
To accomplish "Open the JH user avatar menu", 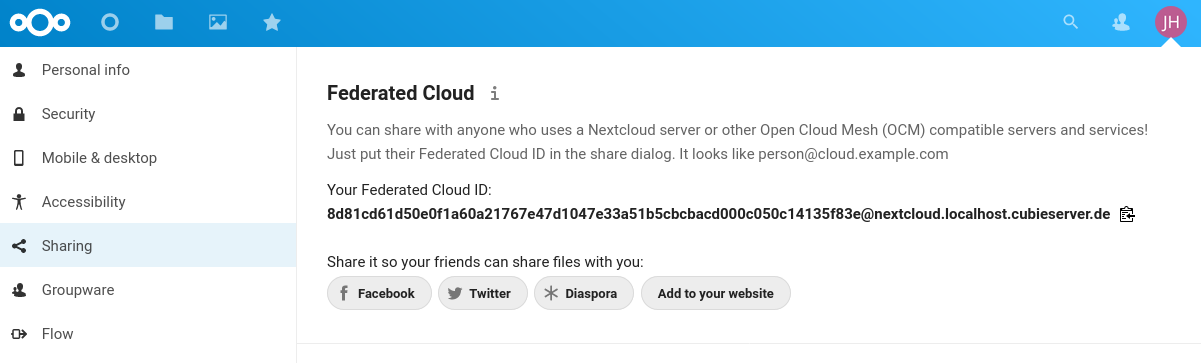I will point(1171,22).
